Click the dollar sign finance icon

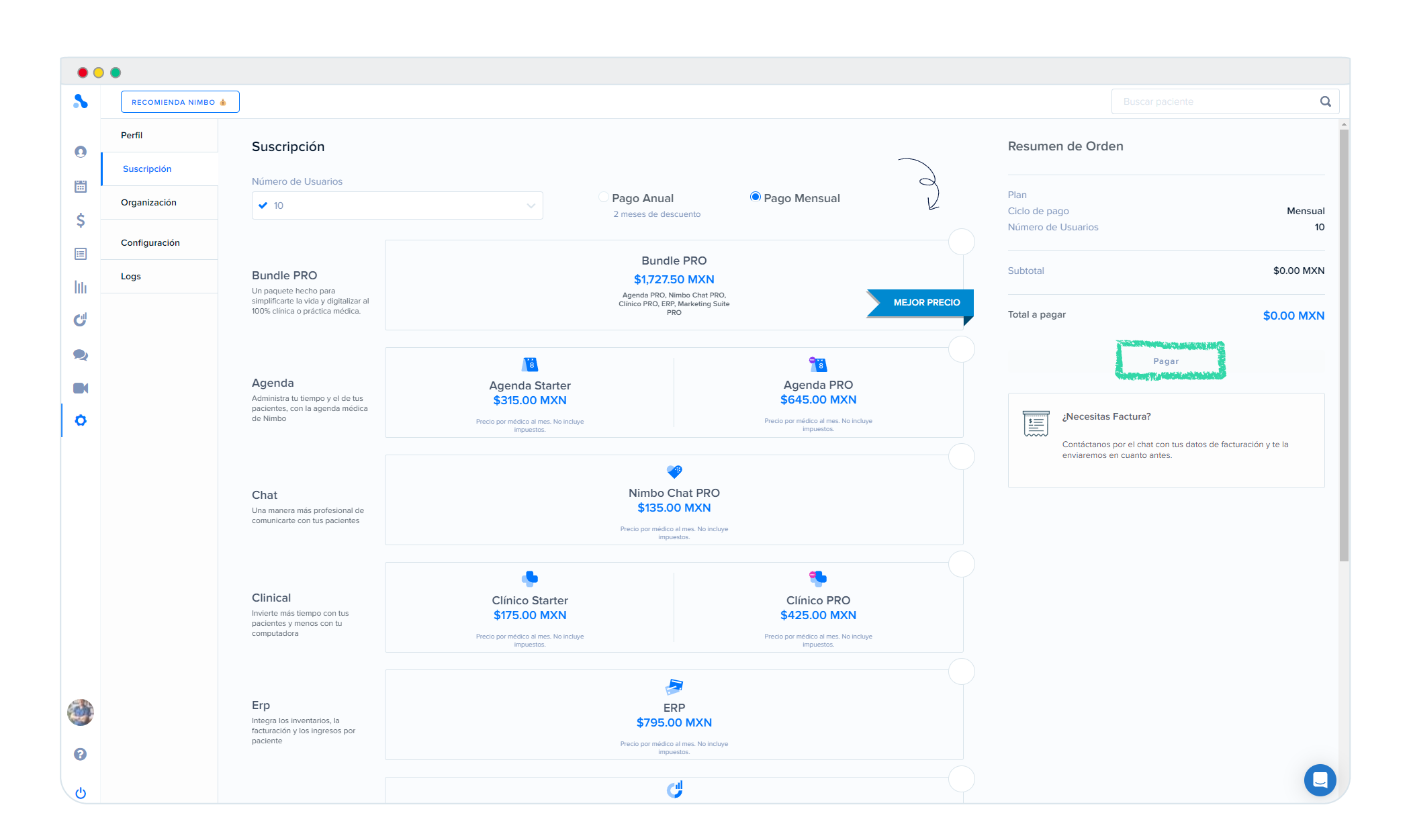tap(81, 220)
